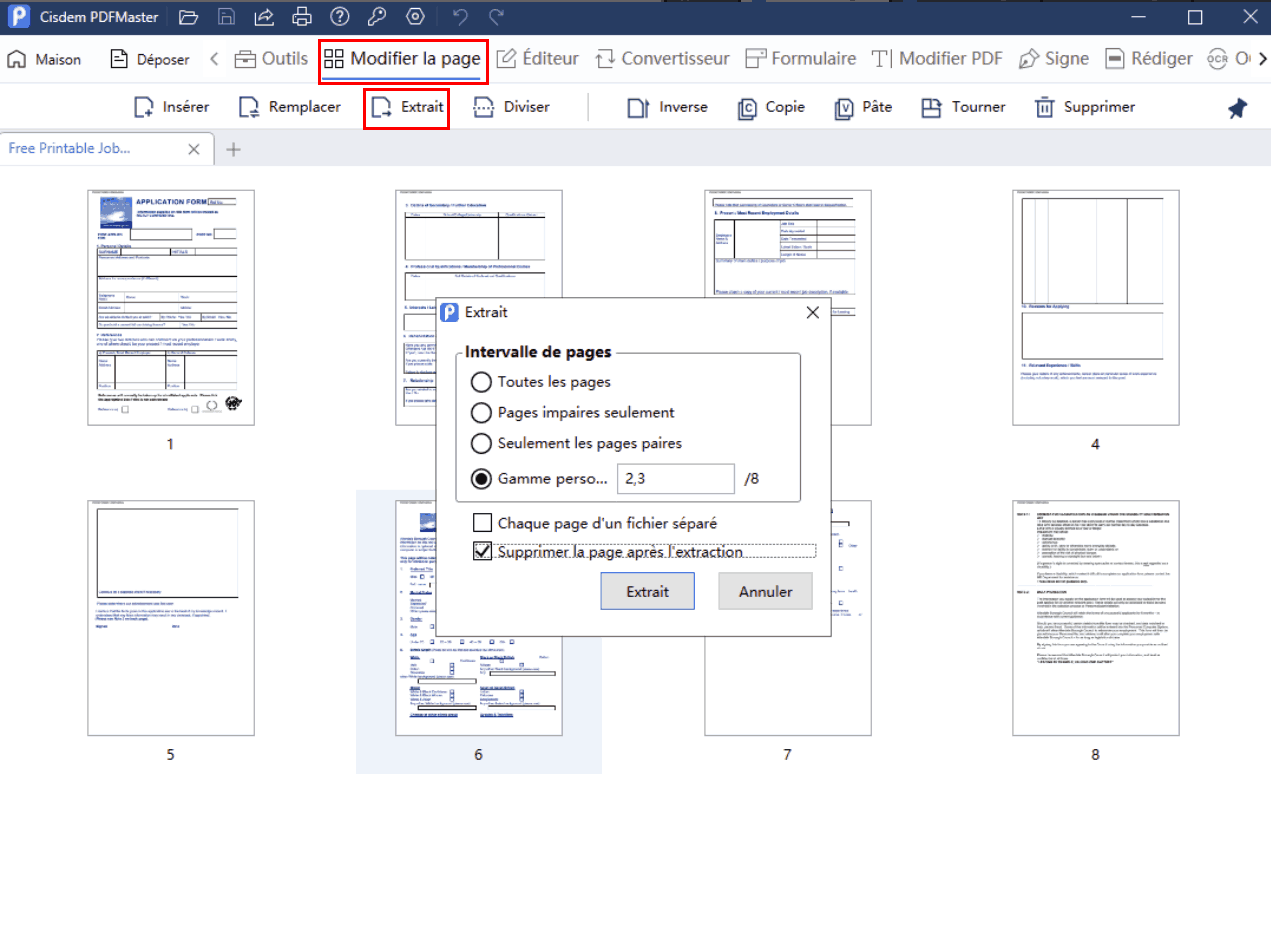This screenshot has height=936, width=1271.
Task: Select page 5 thumbnail
Action: pos(170,618)
